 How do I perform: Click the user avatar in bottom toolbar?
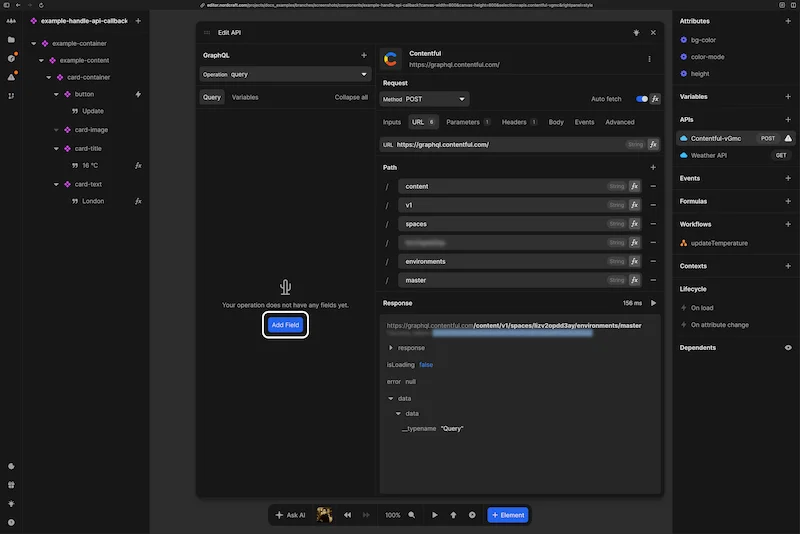[x=324, y=515]
